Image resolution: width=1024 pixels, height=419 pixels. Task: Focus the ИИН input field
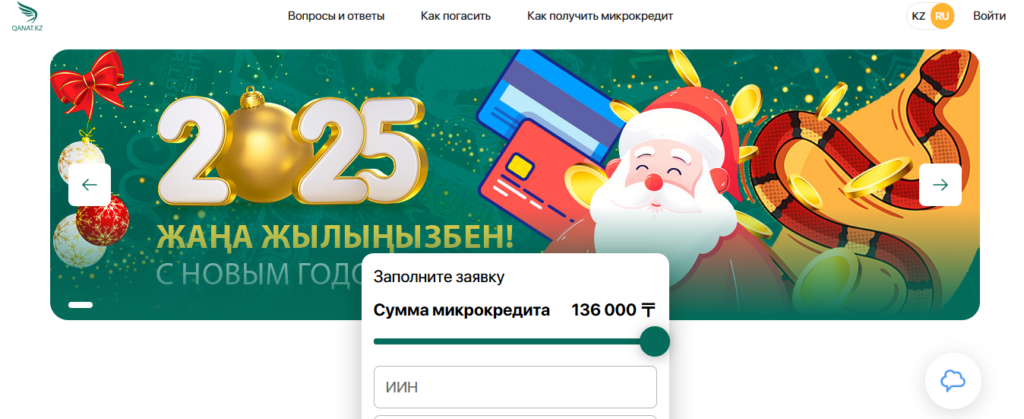(x=515, y=387)
